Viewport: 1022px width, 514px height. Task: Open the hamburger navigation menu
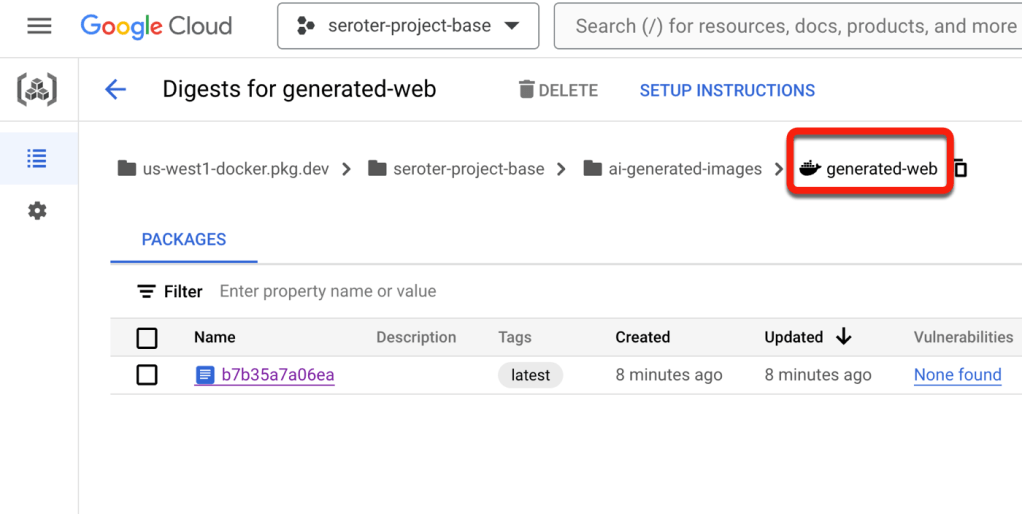pyautogui.click(x=39, y=26)
